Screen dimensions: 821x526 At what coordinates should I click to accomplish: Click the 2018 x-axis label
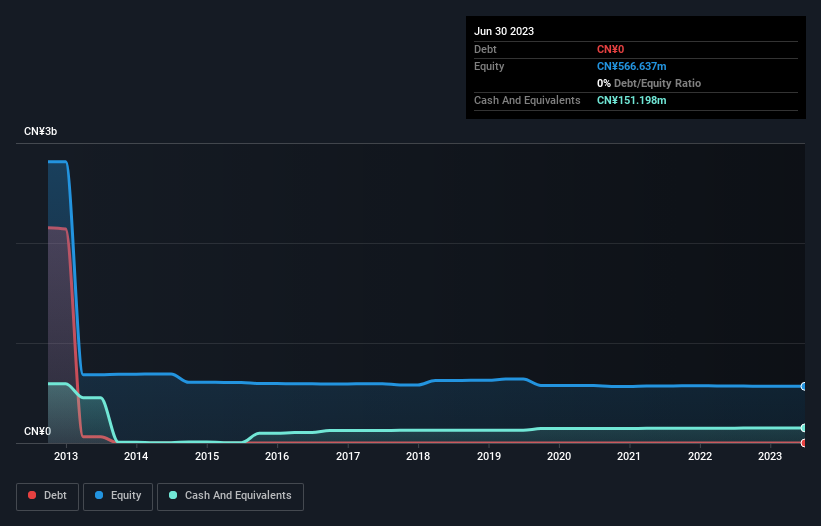(418, 456)
